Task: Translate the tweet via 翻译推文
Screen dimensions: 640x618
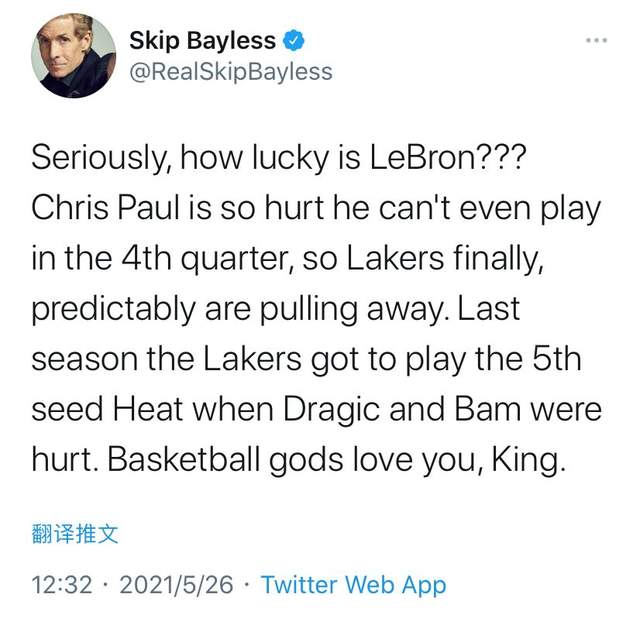Action: [75, 534]
